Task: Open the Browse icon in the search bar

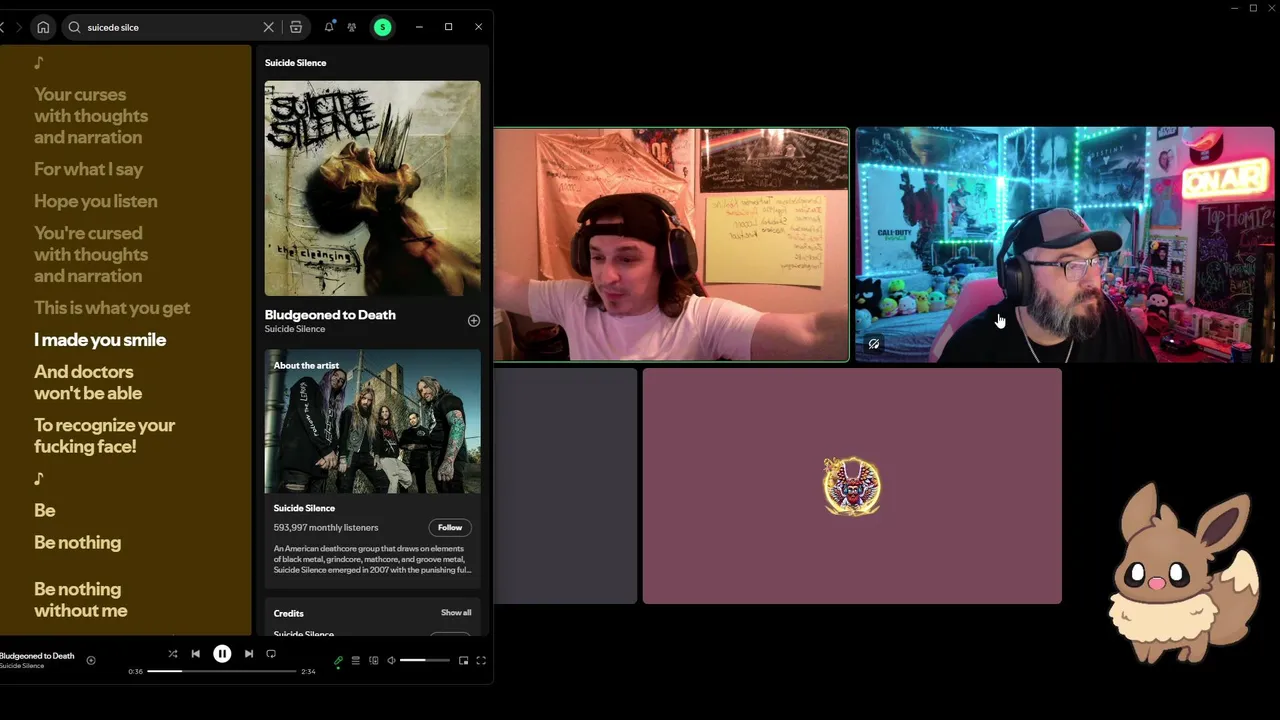Action: [x=296, y=27]
